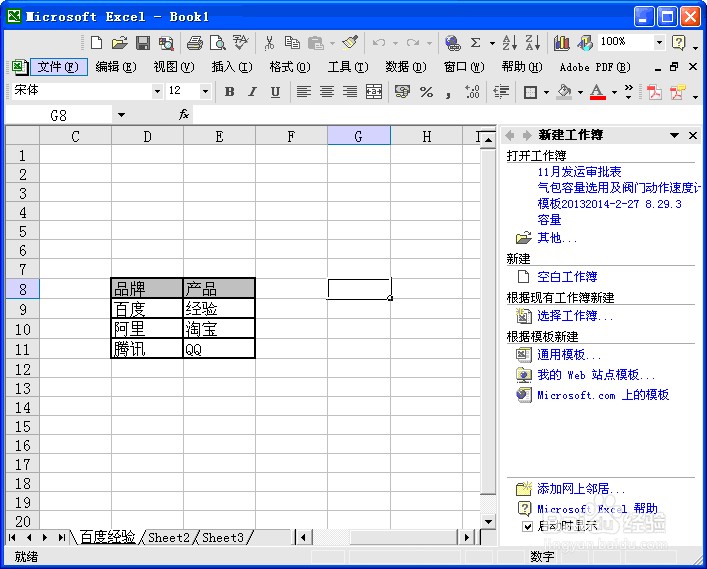Click the 其他... open link
The image size is (707, 569).
coord(557,238)
